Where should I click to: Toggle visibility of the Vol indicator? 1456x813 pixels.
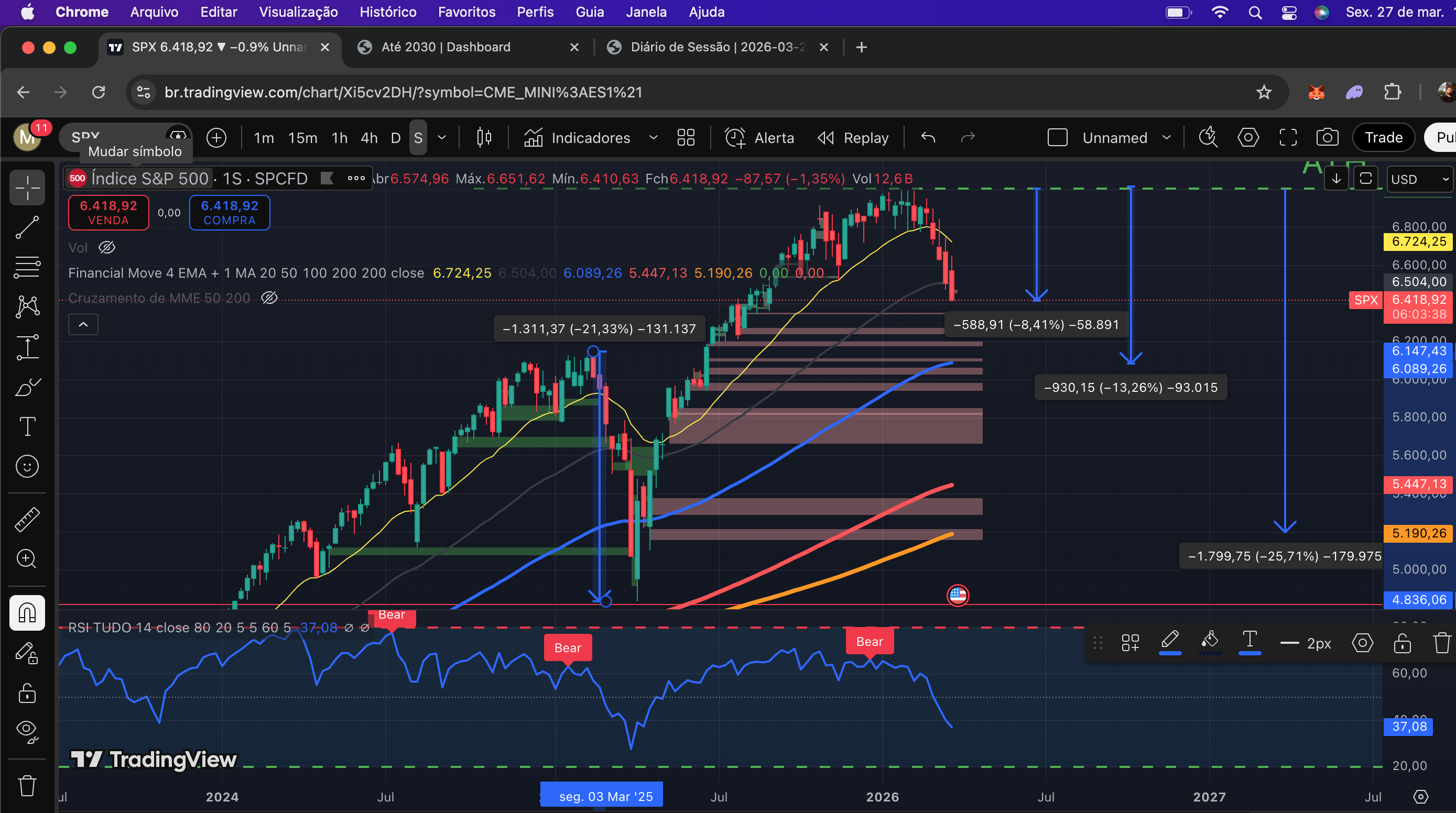pos(107,247)
